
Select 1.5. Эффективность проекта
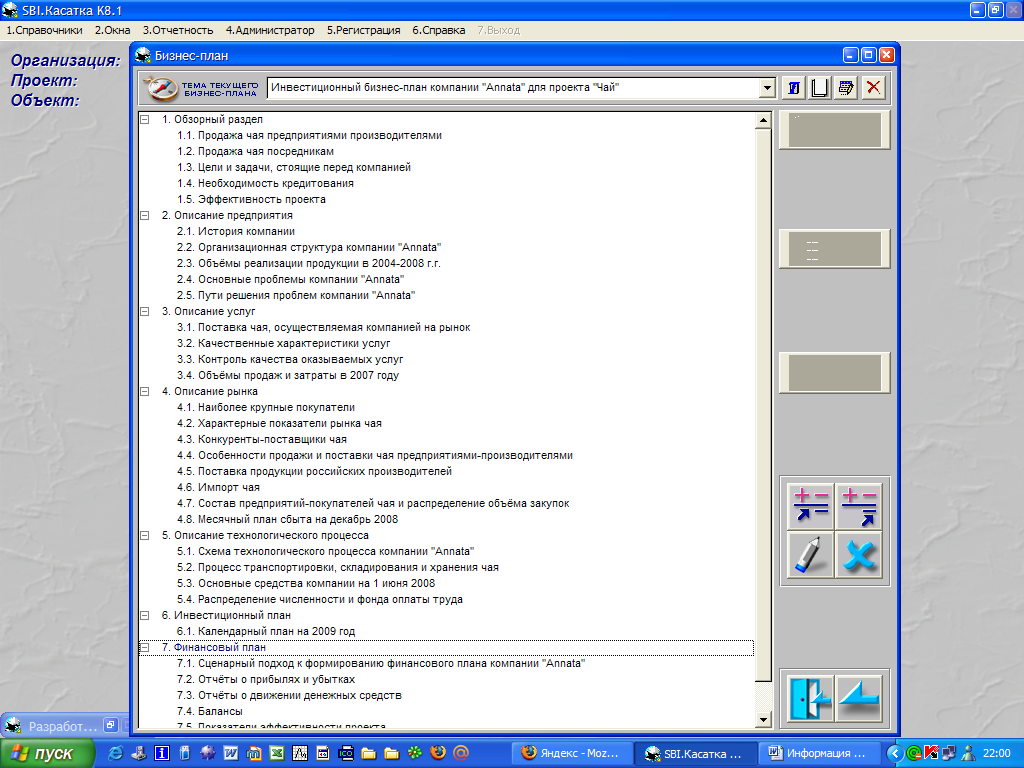pyautogui.click(x=251, y=200)
